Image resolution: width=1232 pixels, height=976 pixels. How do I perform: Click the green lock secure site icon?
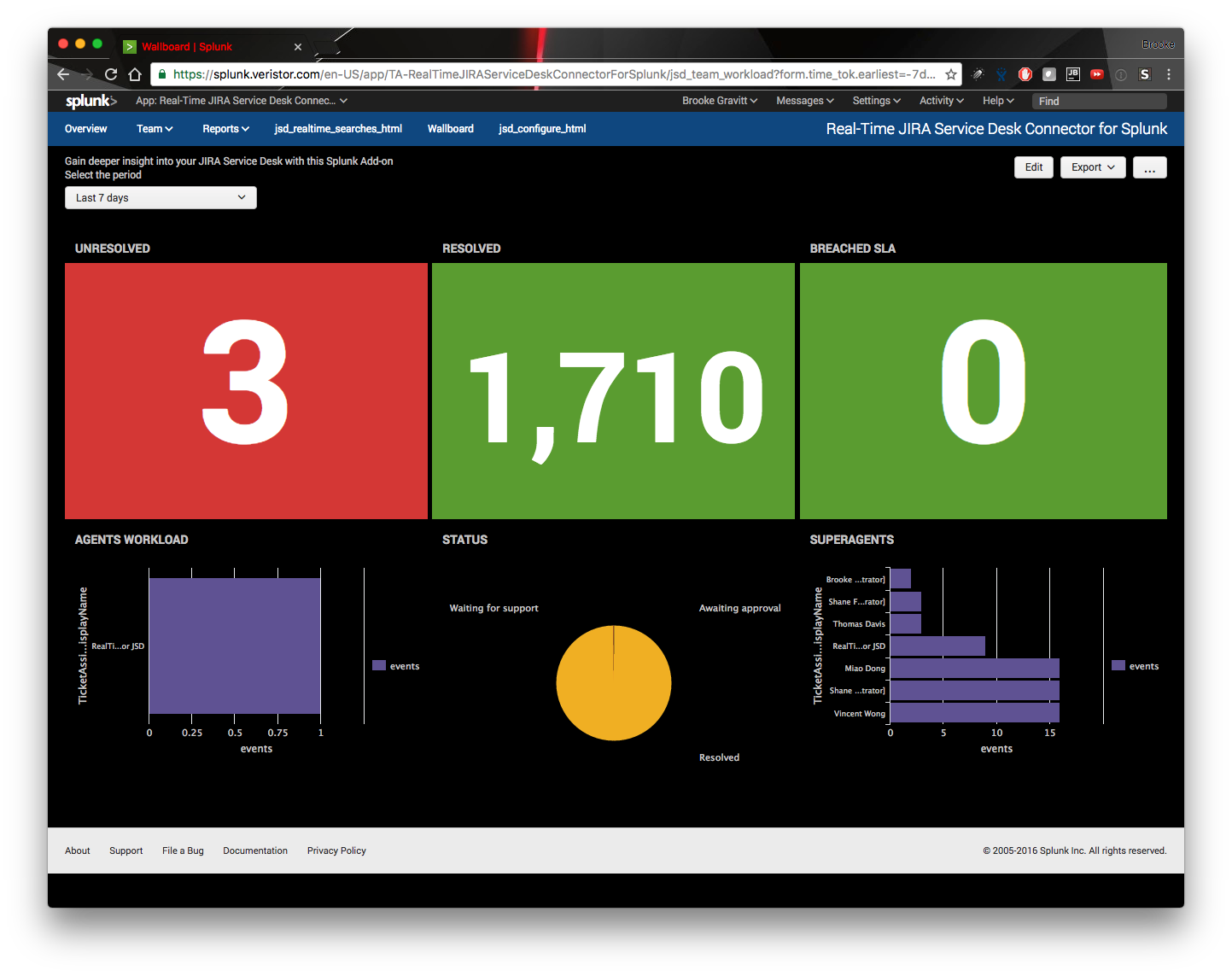pyautogui.click(x=162, y=74)
